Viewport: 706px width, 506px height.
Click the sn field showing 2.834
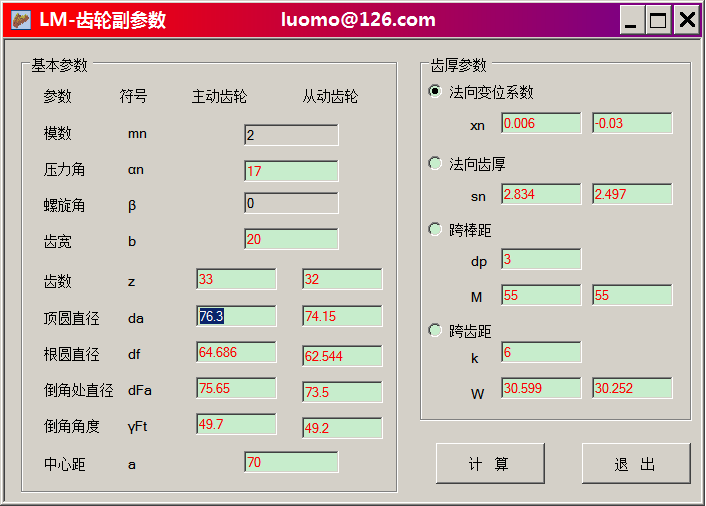[x=541, y=194]
